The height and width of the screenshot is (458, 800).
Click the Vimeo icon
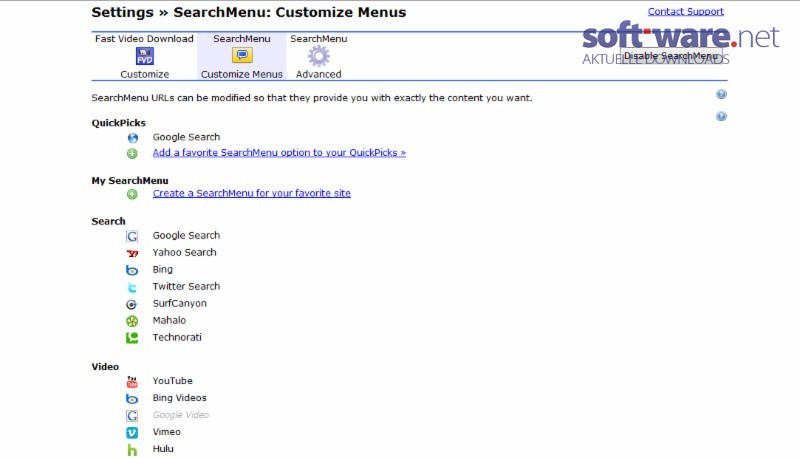click(x=132, y=432)
